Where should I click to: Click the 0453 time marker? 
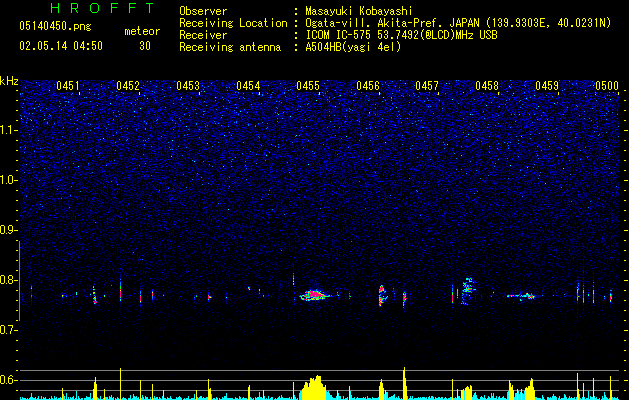pyautogui.click(x=188, y=86)
